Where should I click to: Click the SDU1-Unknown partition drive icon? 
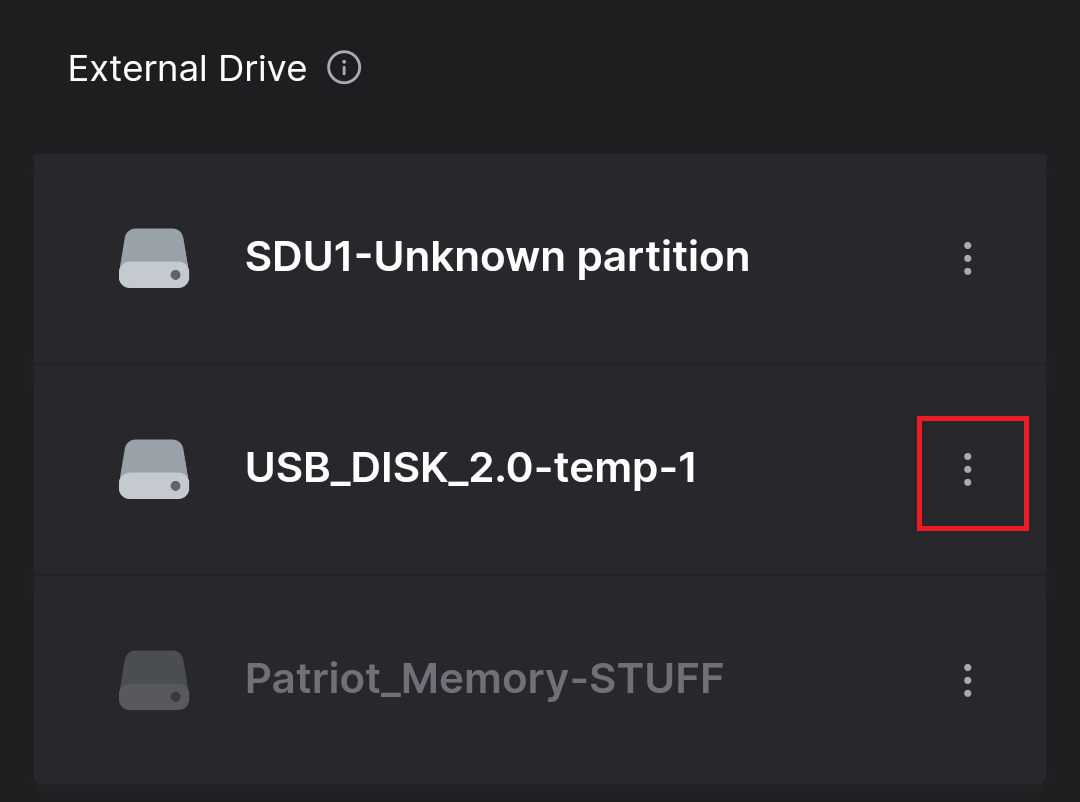[x=154, y=258]
